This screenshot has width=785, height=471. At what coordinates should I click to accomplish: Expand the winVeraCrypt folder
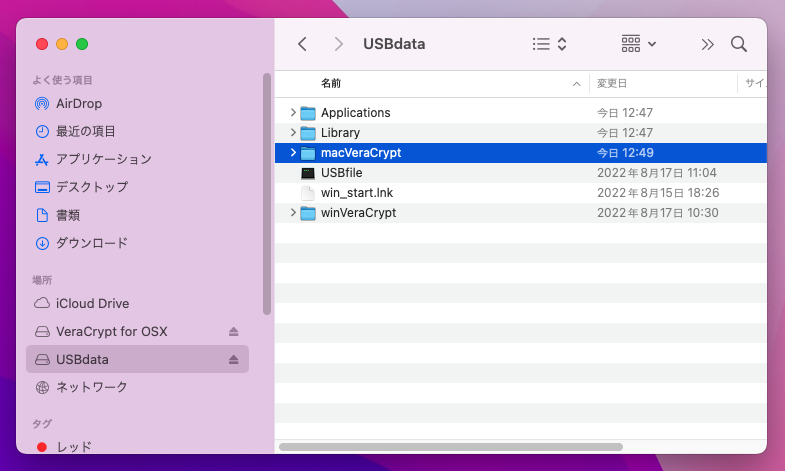pyautogui.click(x=293, y=213)
